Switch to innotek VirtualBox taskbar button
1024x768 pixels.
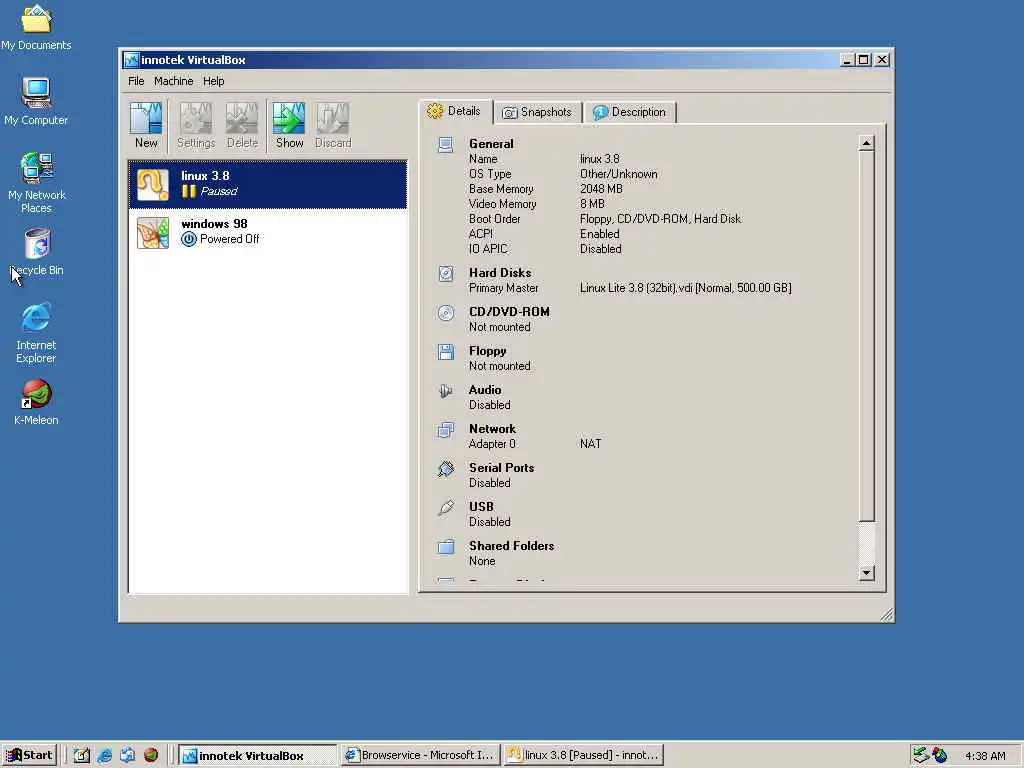click(257, 755)
